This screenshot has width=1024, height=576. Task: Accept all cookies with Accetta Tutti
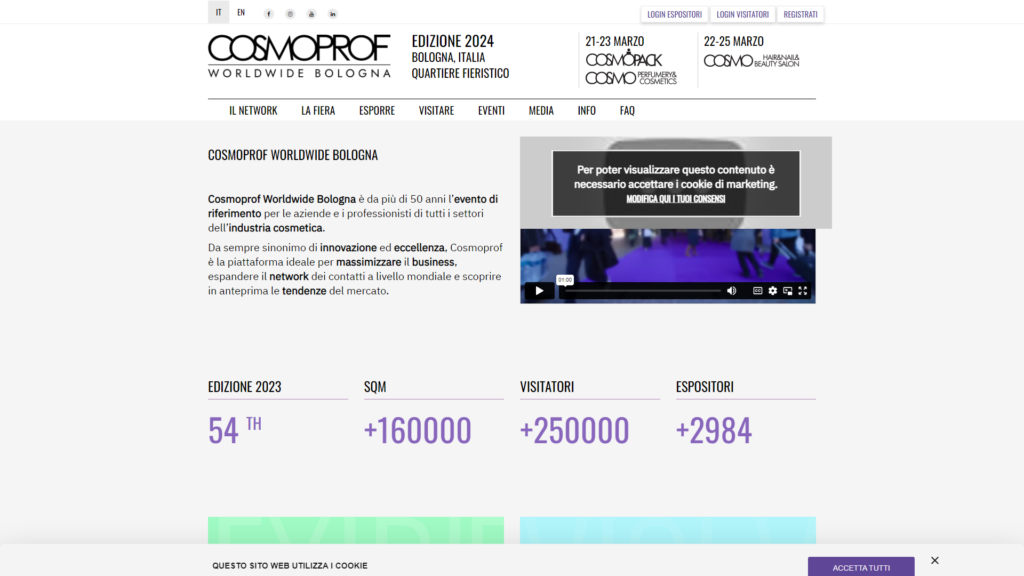tap(861, 567)
